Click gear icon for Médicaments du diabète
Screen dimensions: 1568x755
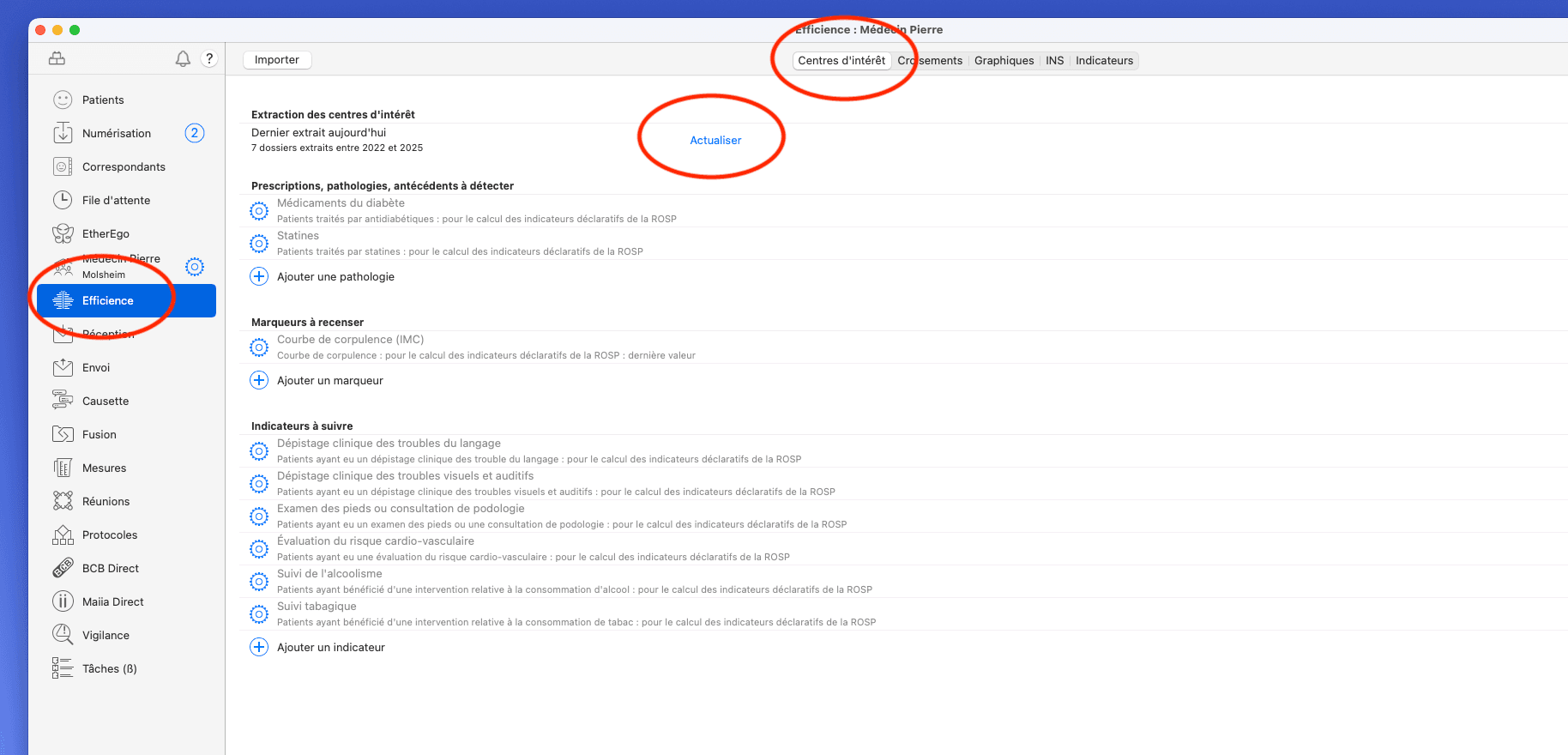tap(259, 211)
